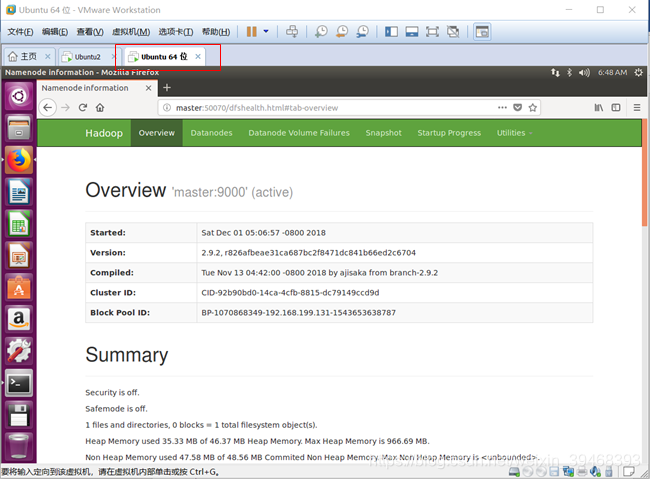Open a new Firefox tab
Viewport: 650px width, 479px height.
167,88
